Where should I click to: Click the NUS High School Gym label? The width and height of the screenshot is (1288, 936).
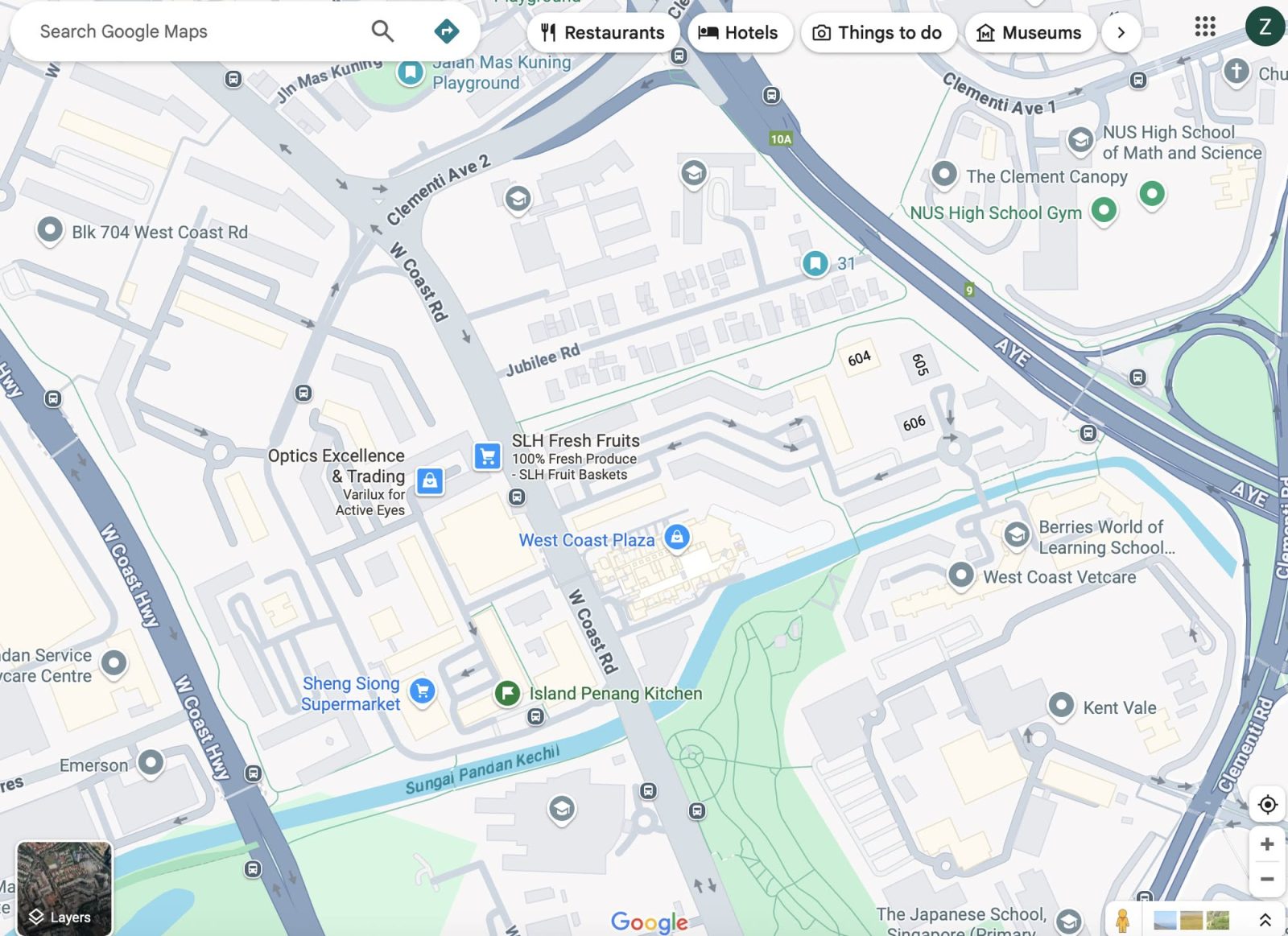point(996,212)
